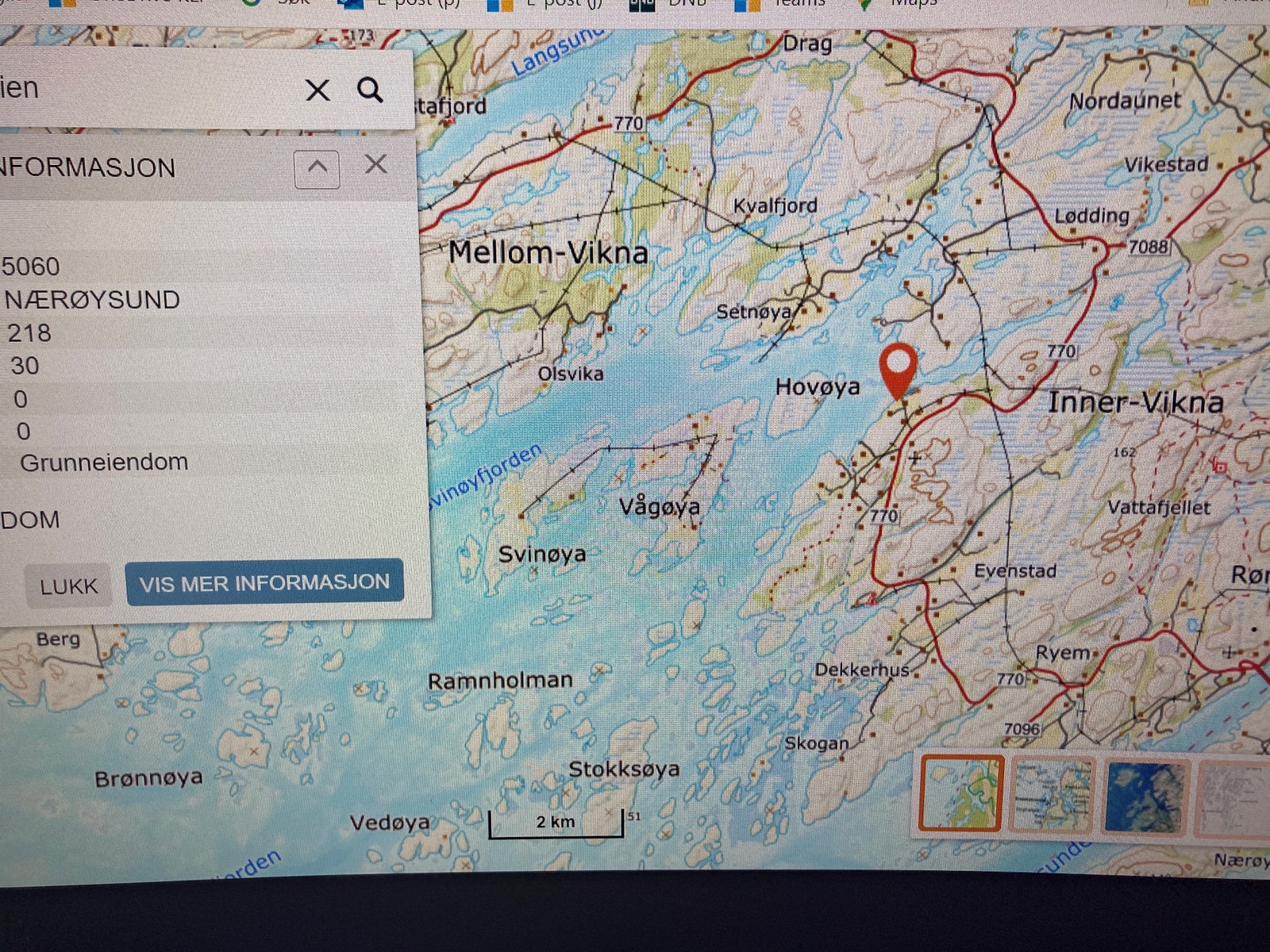Click the Vågøya island label
This screenshot has height=952, width=1270.
pos(660,506)
